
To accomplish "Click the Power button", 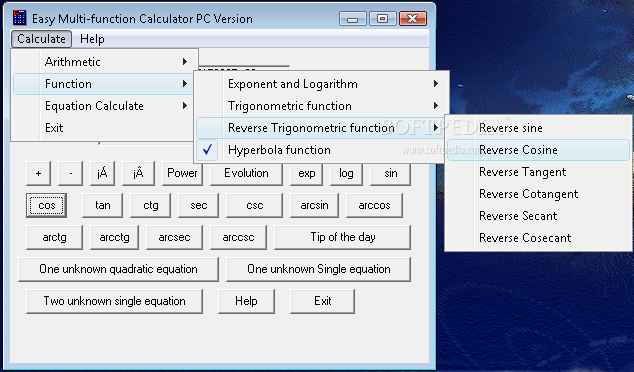I will pos(182,173).
